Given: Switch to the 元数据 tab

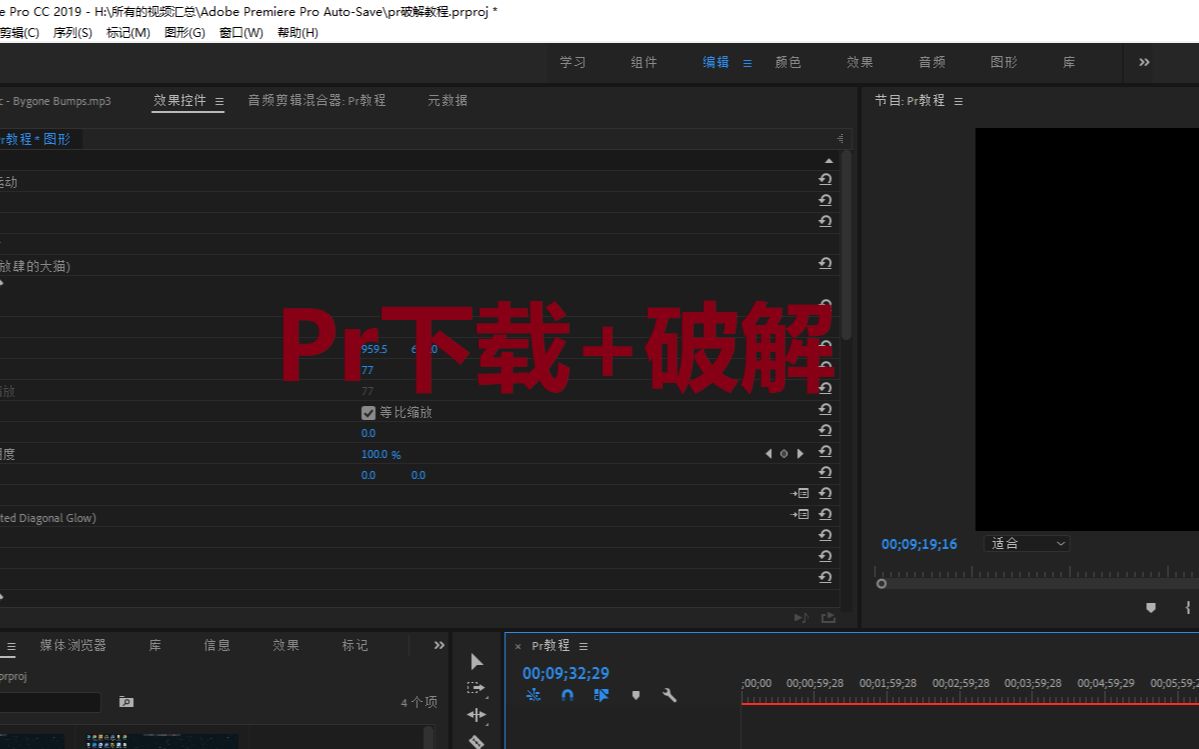Looking at the screenshot, I should click(446, 100).
